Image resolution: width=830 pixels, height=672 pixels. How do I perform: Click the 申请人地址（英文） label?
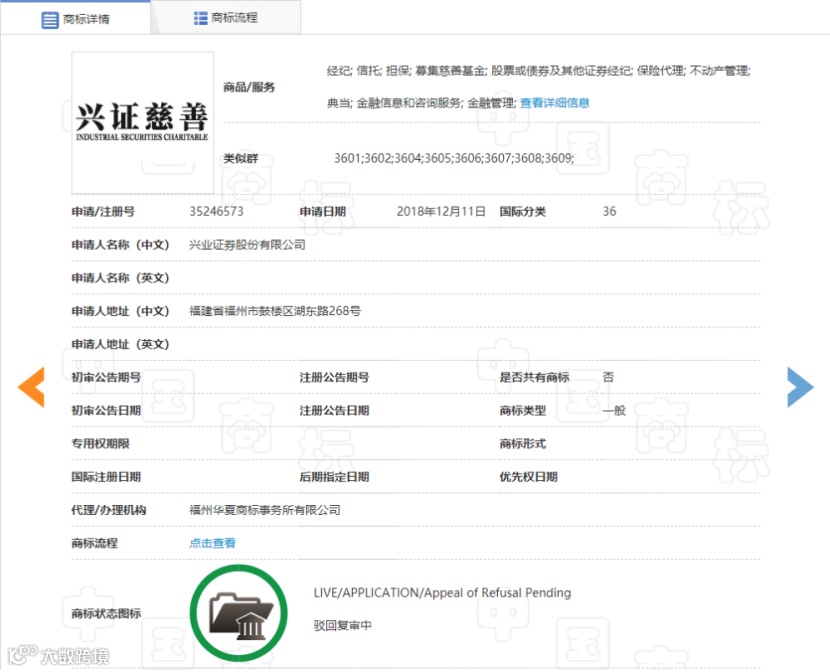(x=121, y=344)
